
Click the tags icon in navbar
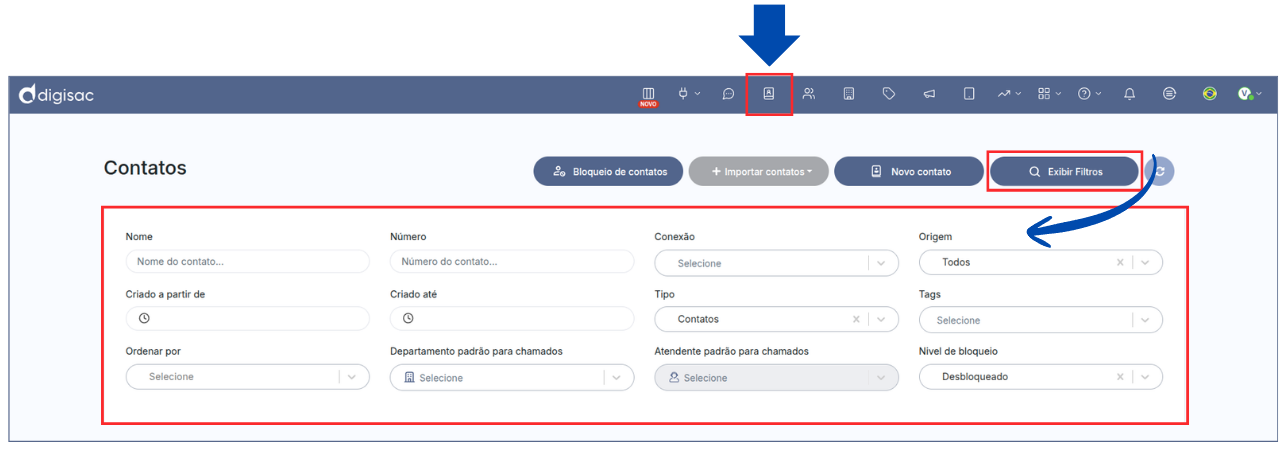click(x=889, y=94)
